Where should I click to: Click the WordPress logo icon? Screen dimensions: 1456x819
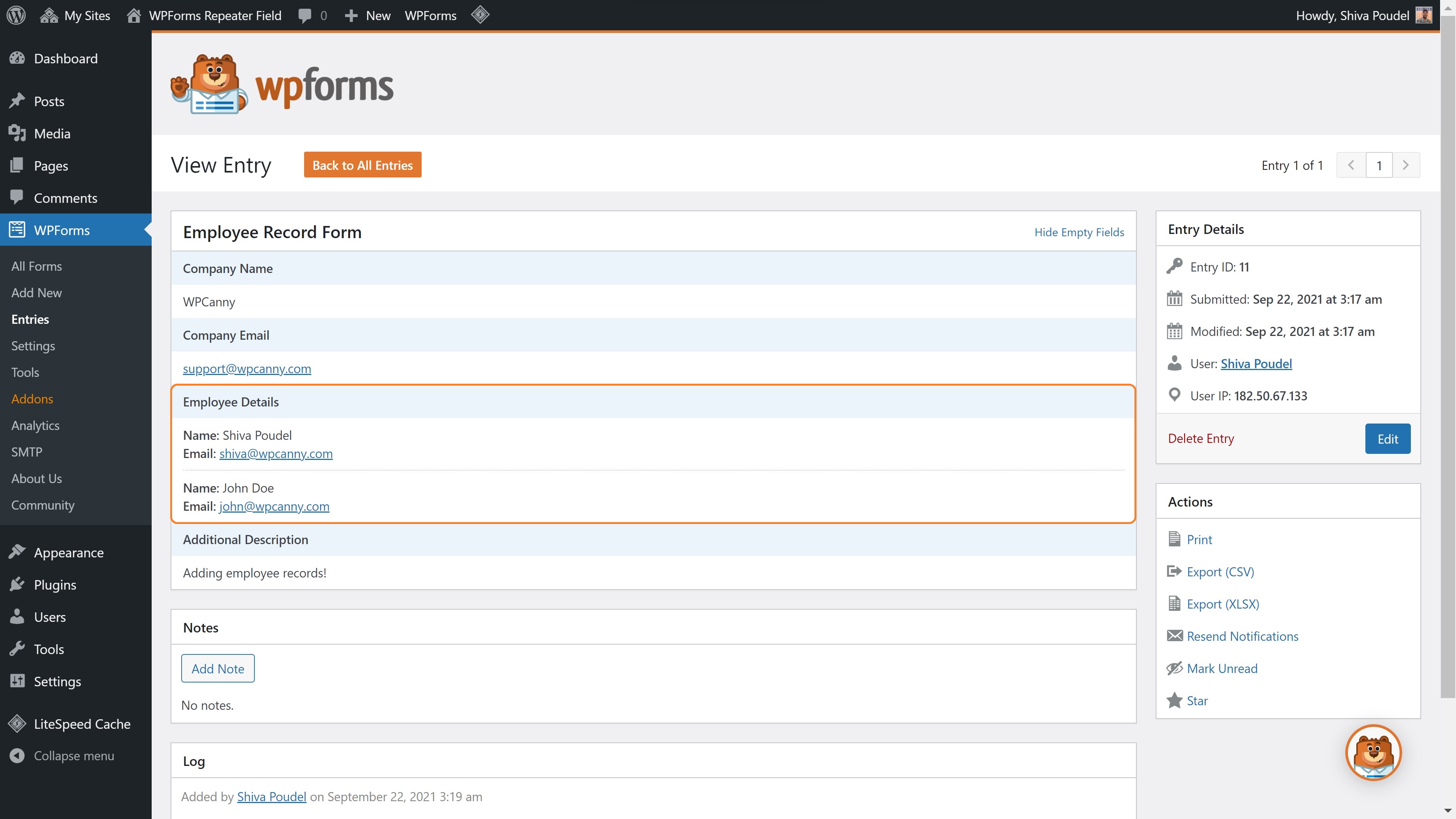[x=16, y=15]
